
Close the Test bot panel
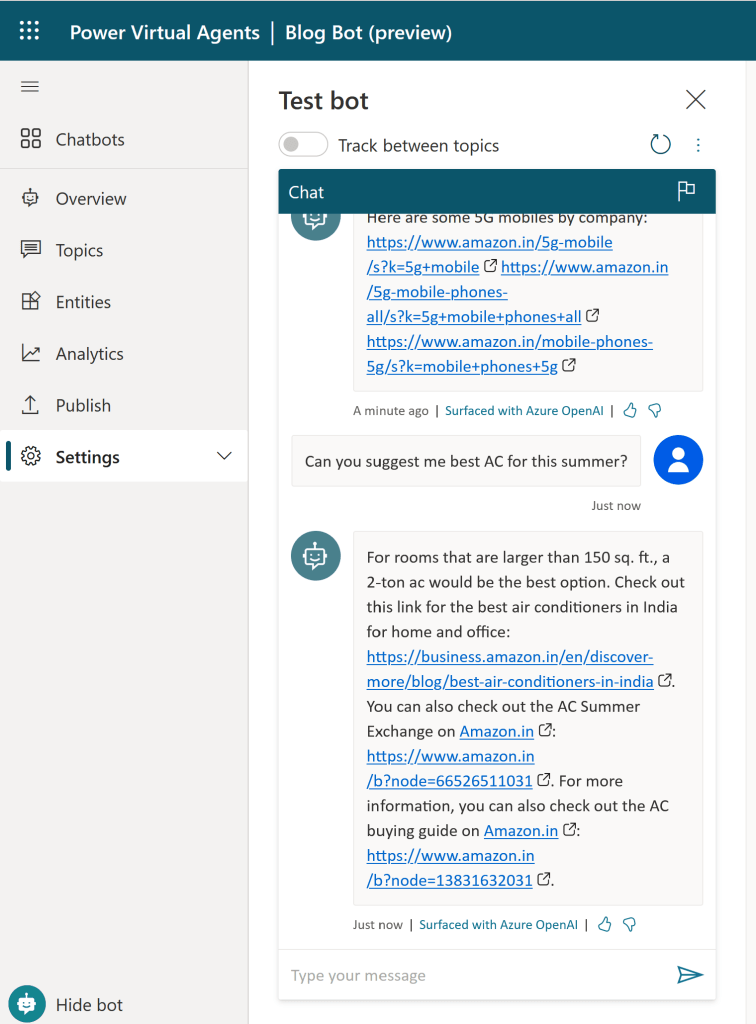(695, 100)
